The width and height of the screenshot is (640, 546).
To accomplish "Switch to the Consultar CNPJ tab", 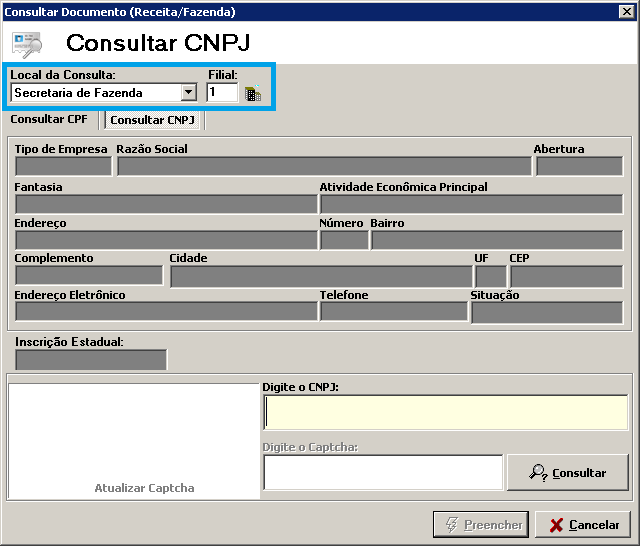I will 153,120.
